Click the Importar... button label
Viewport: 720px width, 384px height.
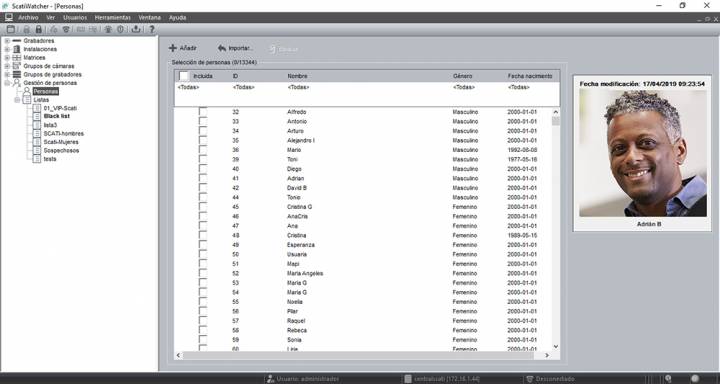(241, 48)
